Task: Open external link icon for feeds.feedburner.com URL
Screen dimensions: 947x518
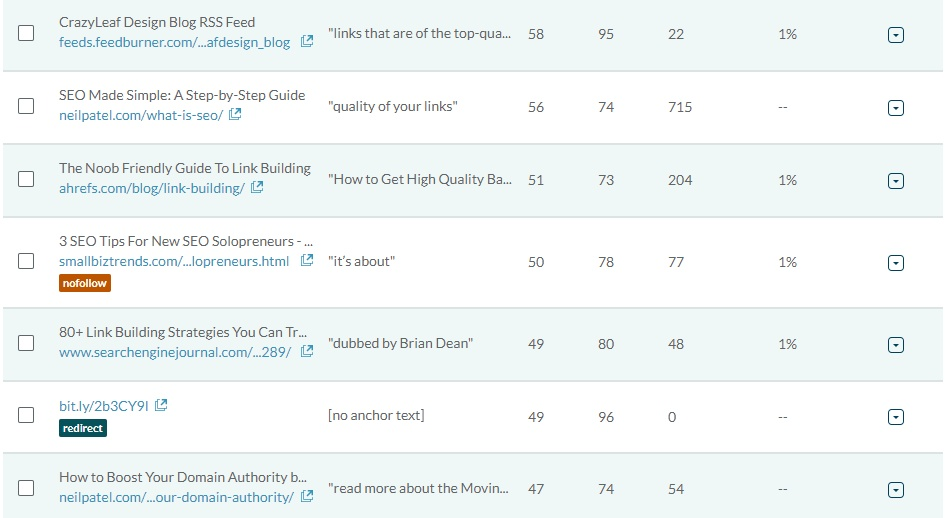Action: (x=307, y=41)
